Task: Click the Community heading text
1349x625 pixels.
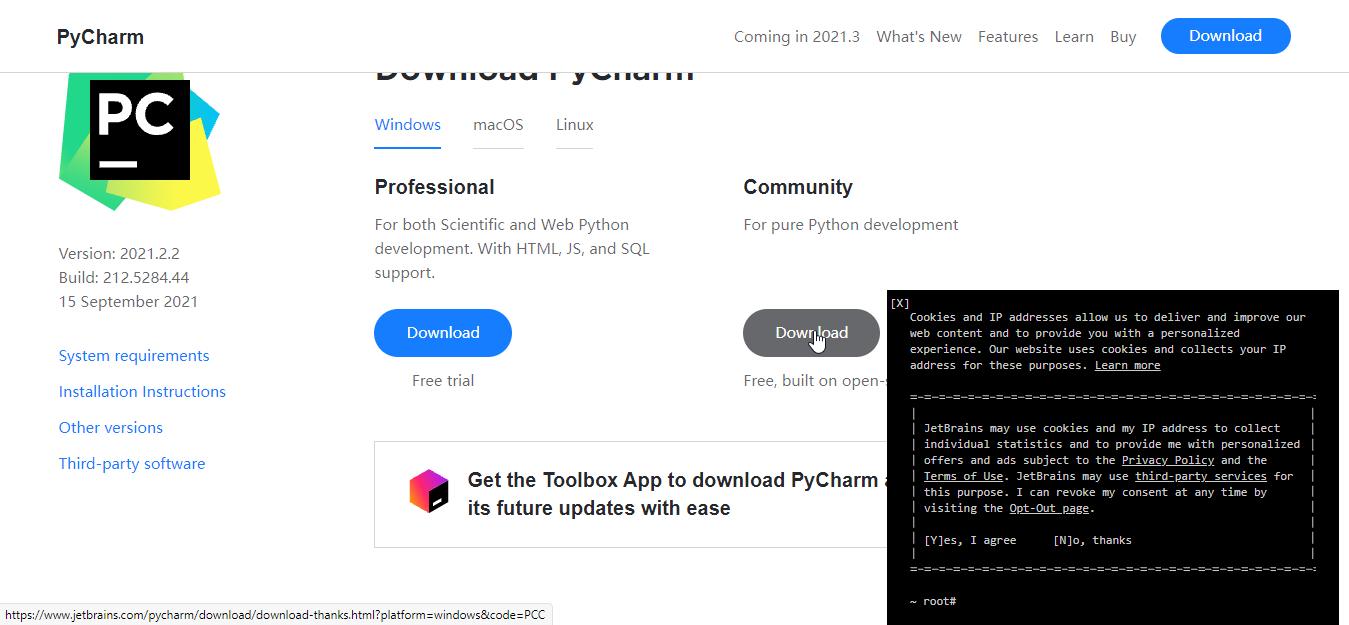Action: (x=797, y=187)
